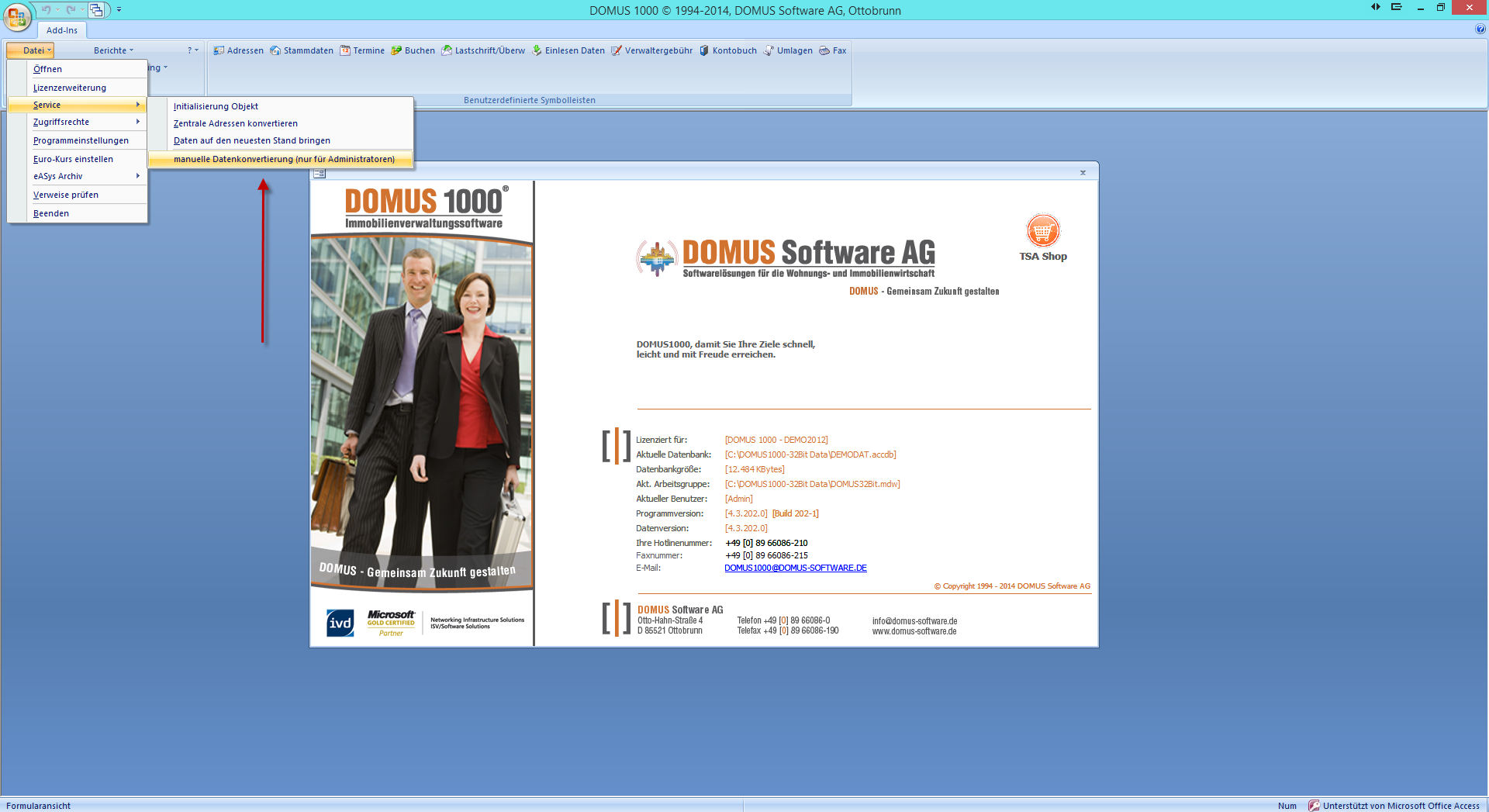The image size is (1489, 812).
Task: Click the Office Access icon in the status bar
Action: point(1314,805)
